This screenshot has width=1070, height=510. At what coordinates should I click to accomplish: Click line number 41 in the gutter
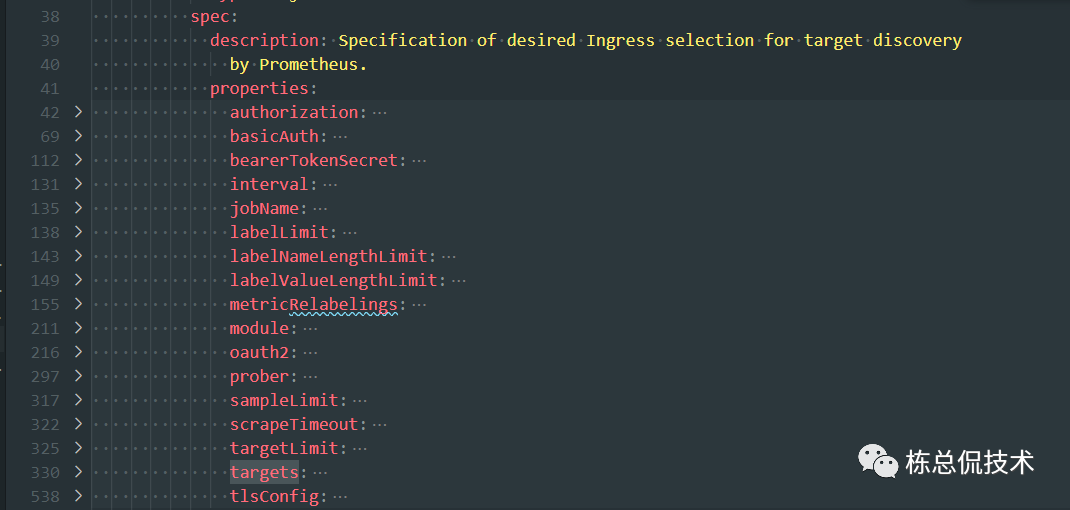[x=50, y=88]
